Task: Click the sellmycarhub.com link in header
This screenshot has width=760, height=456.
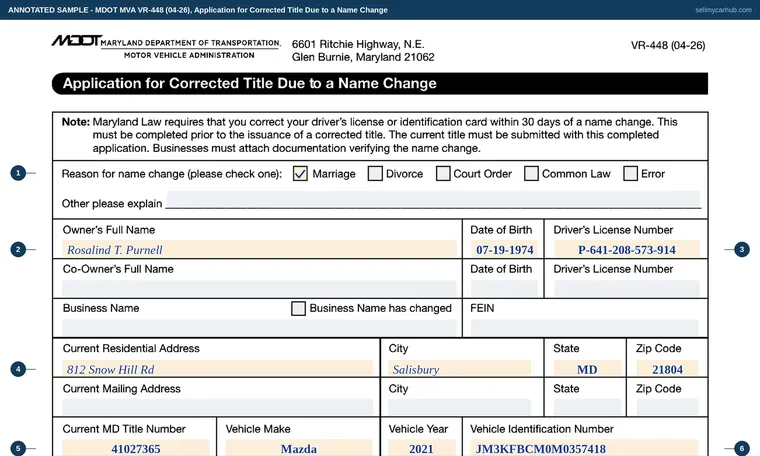Action: click(723, 10)
